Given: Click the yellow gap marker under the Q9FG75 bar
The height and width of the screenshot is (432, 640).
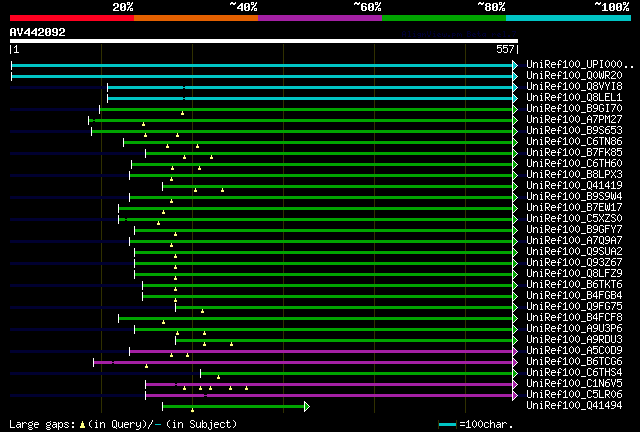Looking at the screenshot, I should click(x=202, y=311).
